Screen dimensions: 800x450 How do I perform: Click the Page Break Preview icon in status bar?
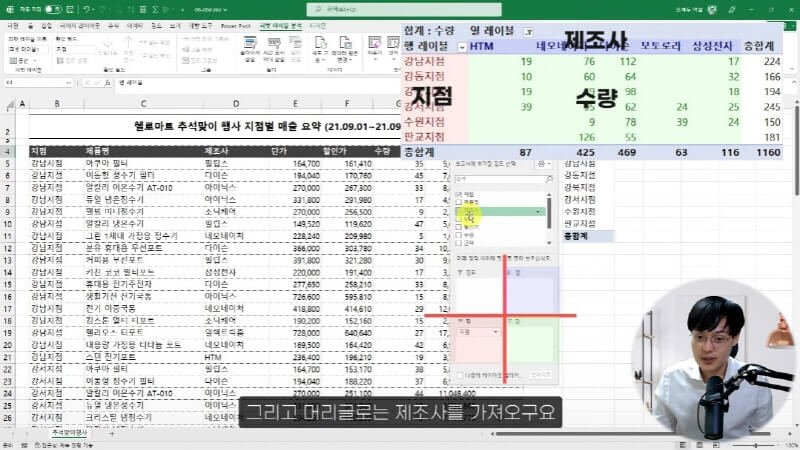[x=716, y=445]
